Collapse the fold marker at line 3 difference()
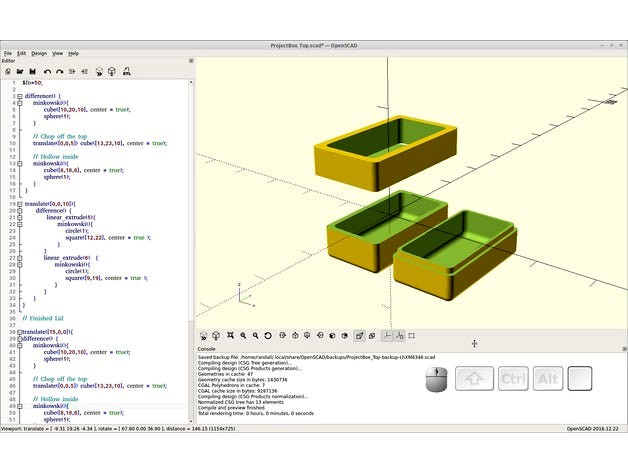Viewport: 628px width, 472px height. click(x=19, y=96)
